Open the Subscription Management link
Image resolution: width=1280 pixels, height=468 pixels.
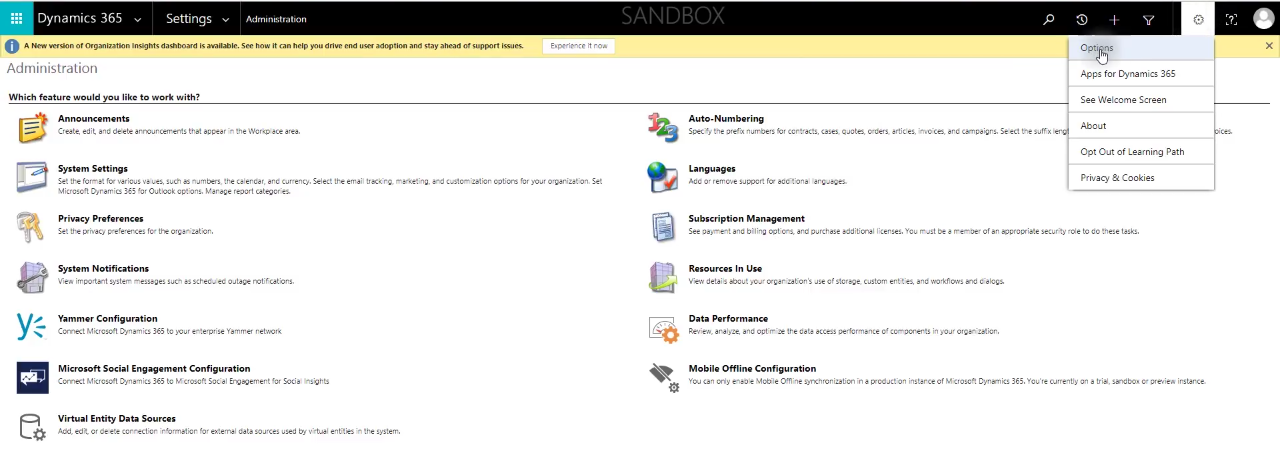[x=747, y=219]
